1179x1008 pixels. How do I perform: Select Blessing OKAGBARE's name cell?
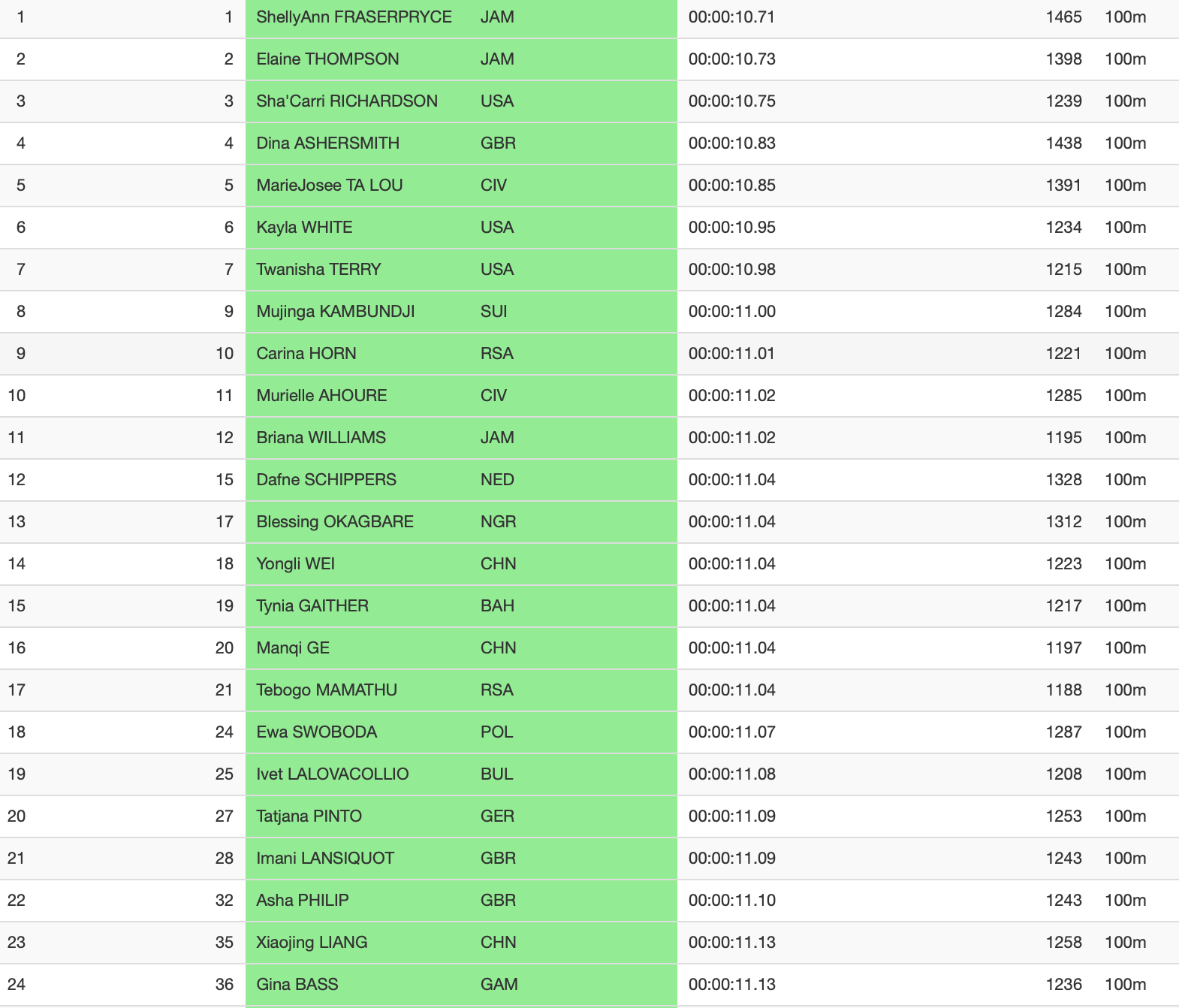coord(335,522)
